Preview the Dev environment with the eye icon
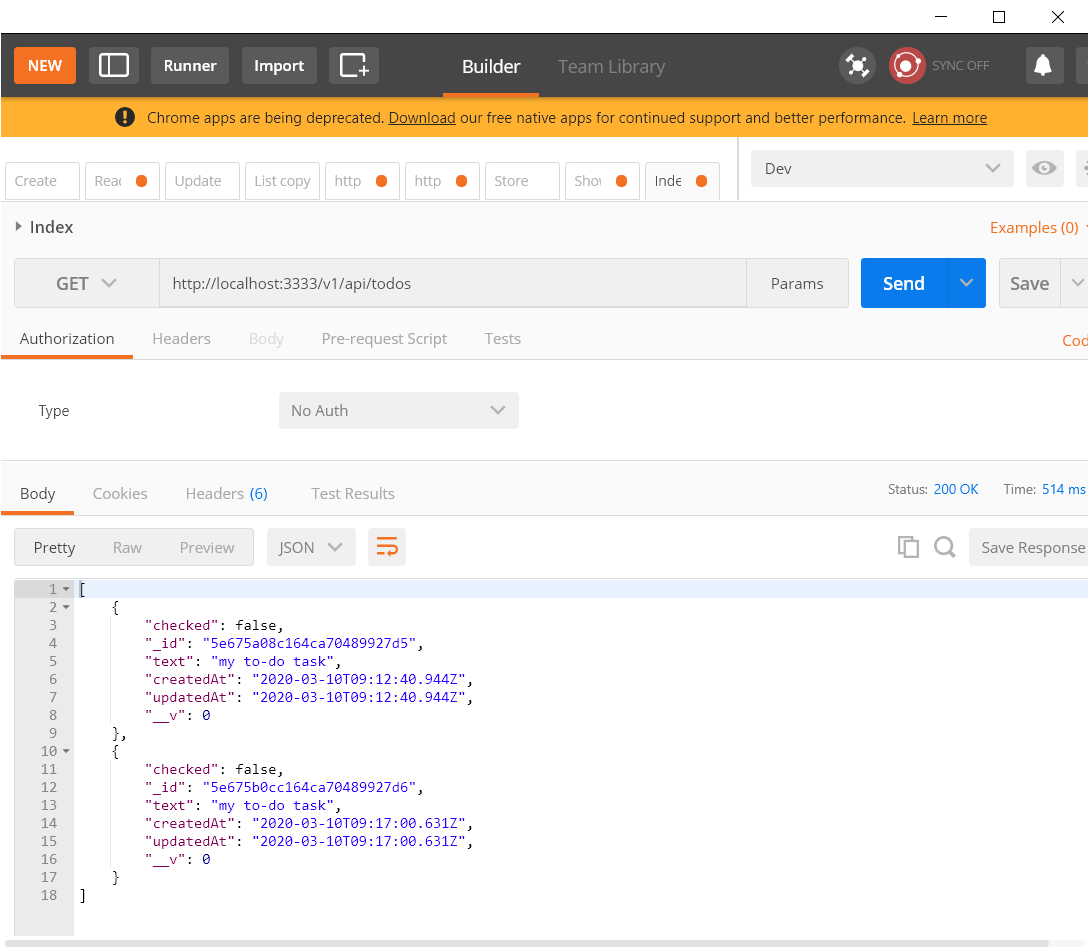The image size is (1089, 950). (1044, 170)
